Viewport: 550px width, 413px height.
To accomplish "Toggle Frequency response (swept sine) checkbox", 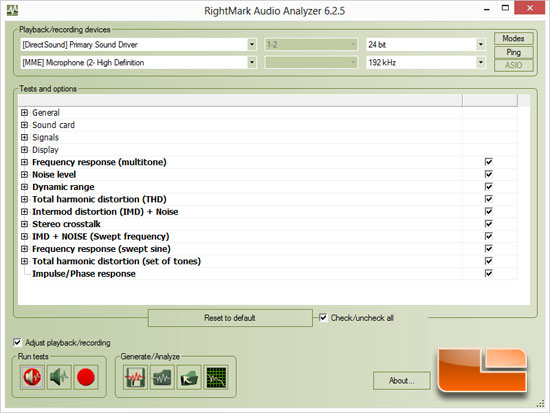I will point(489,248).
